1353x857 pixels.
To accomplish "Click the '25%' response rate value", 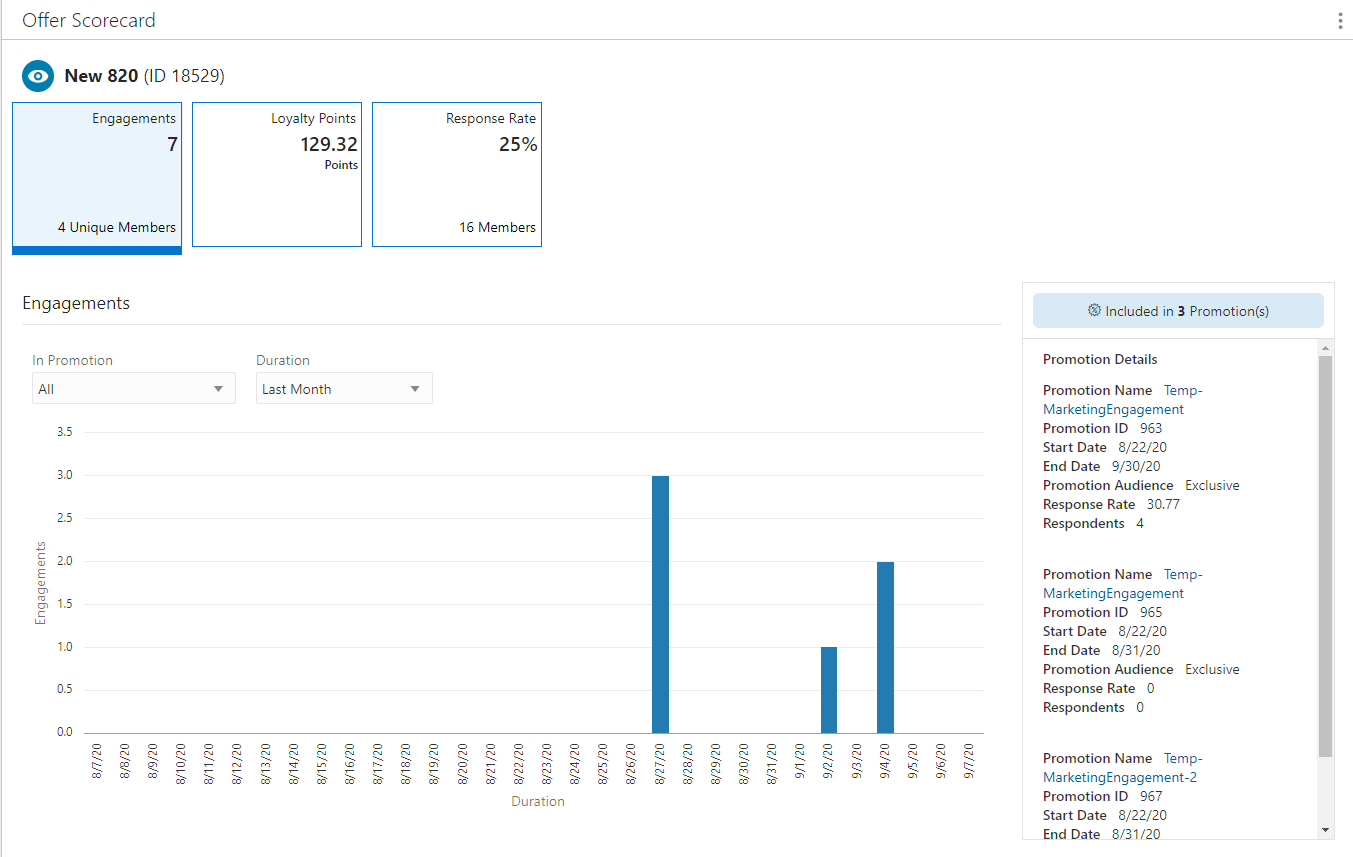I will click(518, 145).
